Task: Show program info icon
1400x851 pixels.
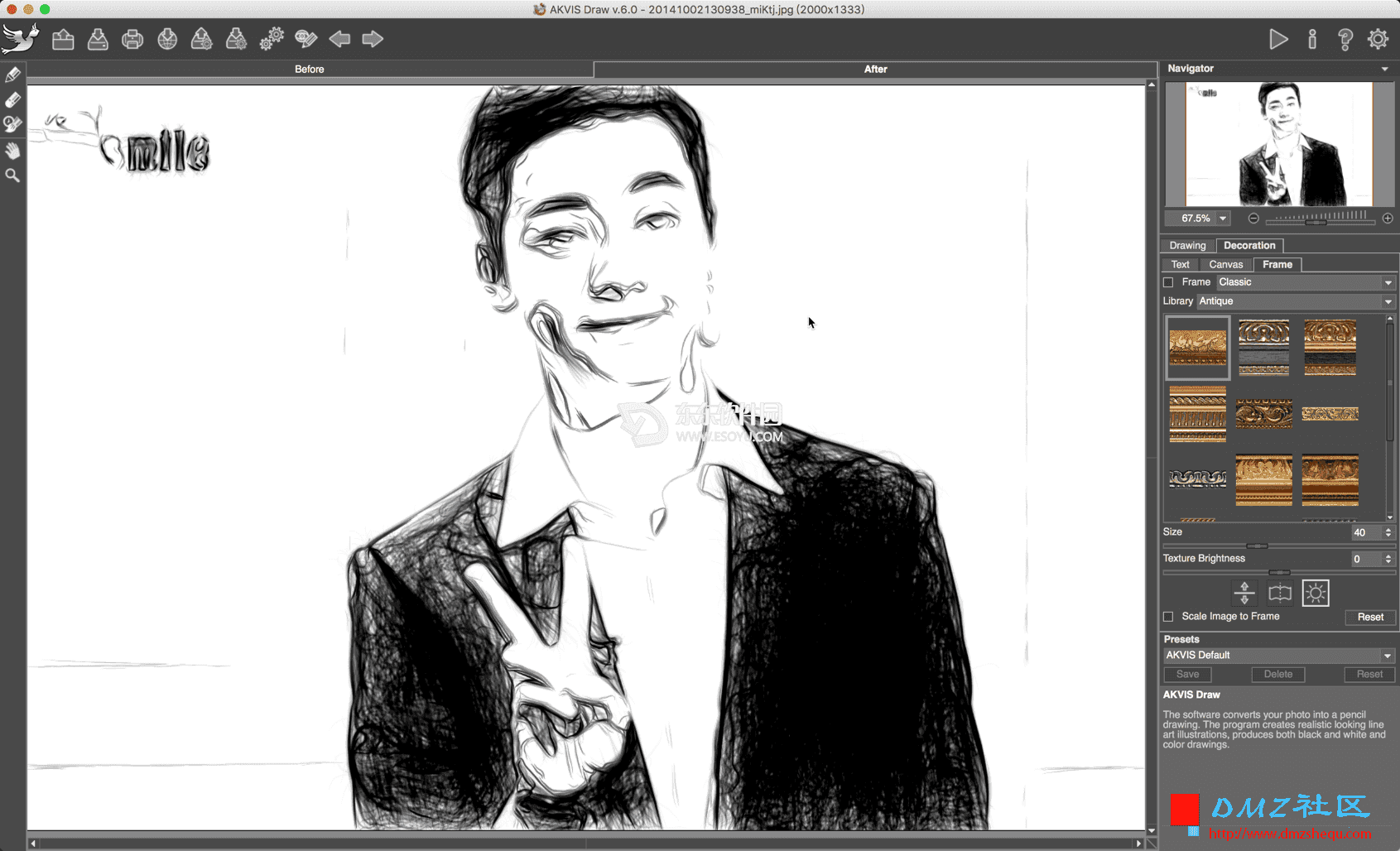Action: click(x=1312, y=39)
